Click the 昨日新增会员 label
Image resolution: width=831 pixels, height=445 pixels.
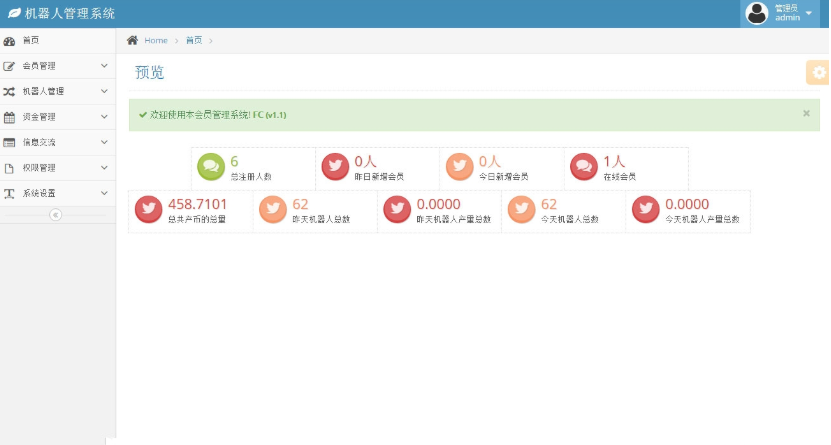[x=379, y=177]
